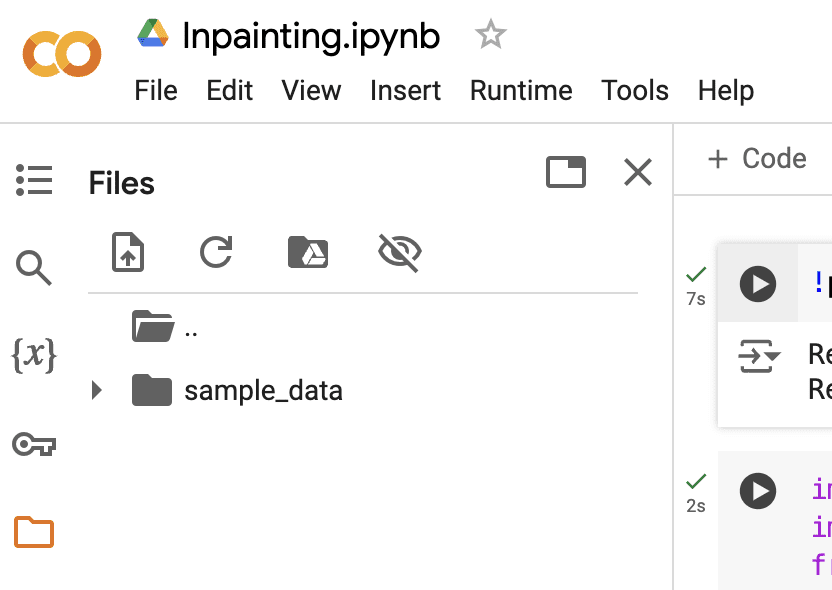Open the Runtime menu
832x590 pixels.
point(521,90)
